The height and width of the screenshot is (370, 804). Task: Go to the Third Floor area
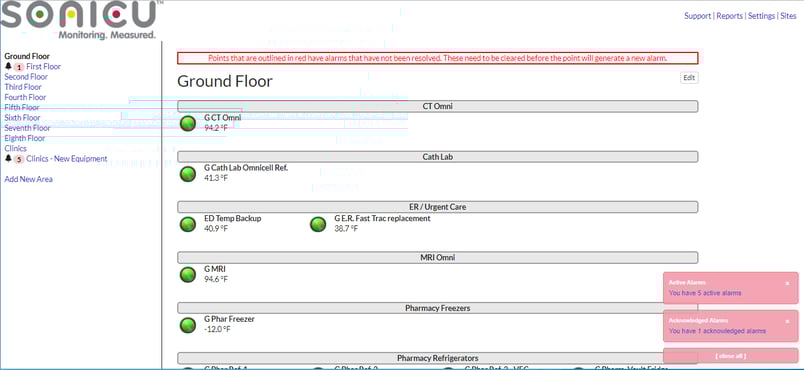pos(23,87)
